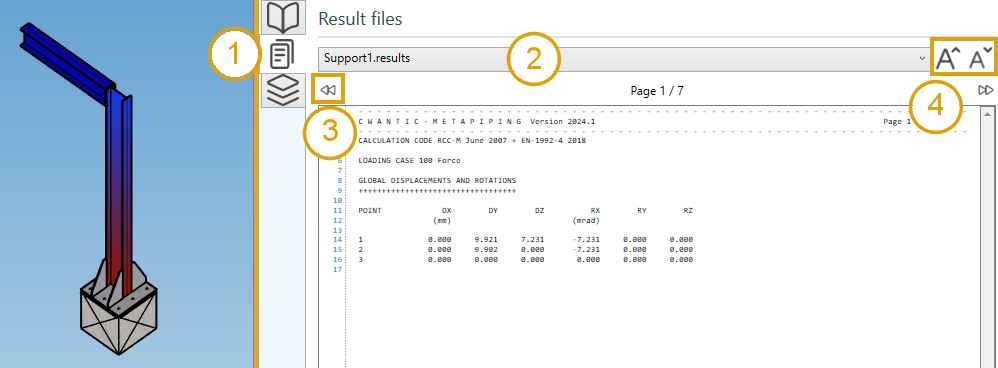Open the Support1.results file dropdown
Image resolution: width=998 pixels, height=368 pixels.
click(x=624, y=59)
